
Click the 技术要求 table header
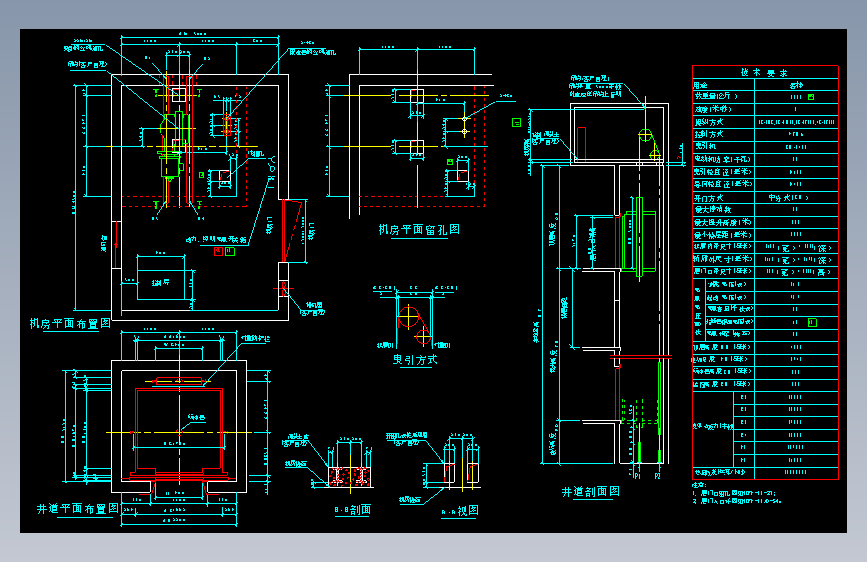click(765, 72)
